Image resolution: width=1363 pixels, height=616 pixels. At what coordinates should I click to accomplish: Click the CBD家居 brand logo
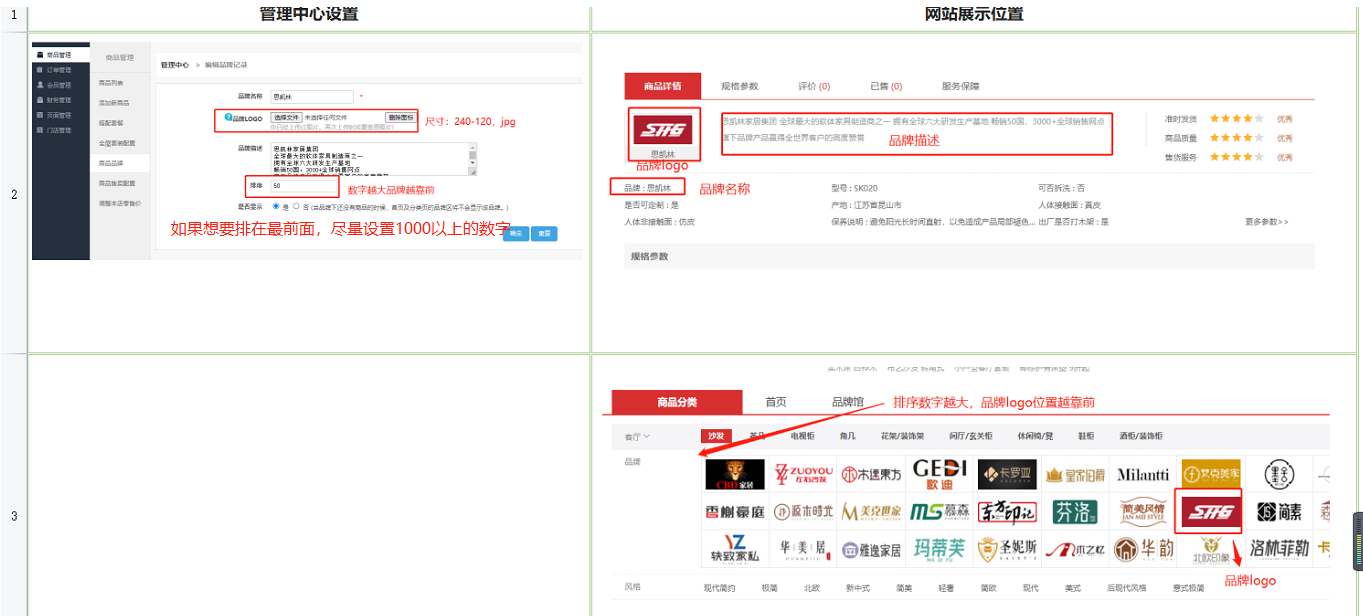click(x=735, y=475)
